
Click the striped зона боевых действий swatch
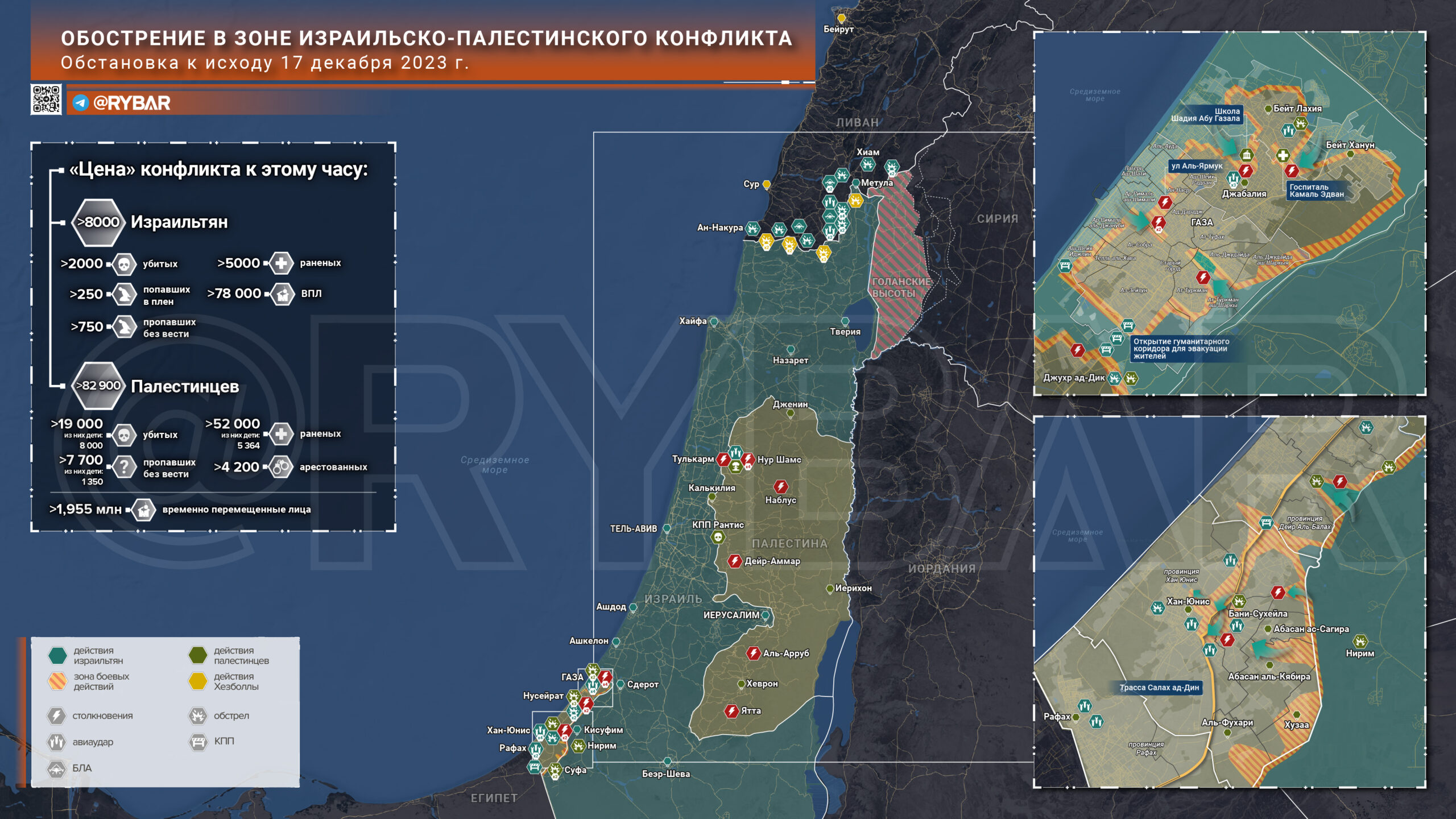[57, 681]
